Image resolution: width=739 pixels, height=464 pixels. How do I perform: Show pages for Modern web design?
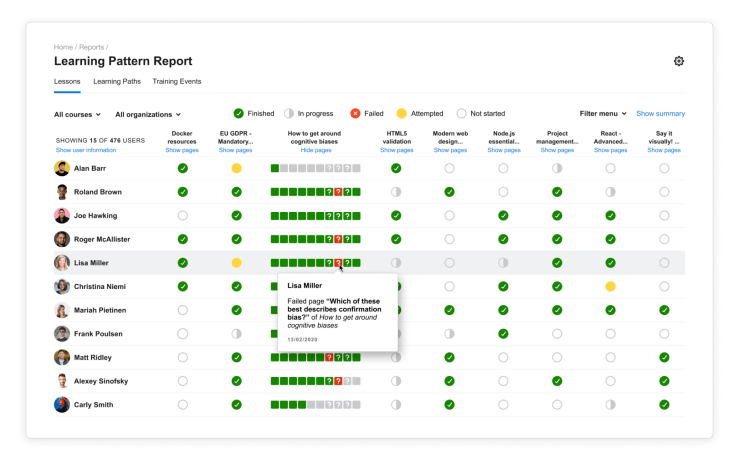coord(450,150)
